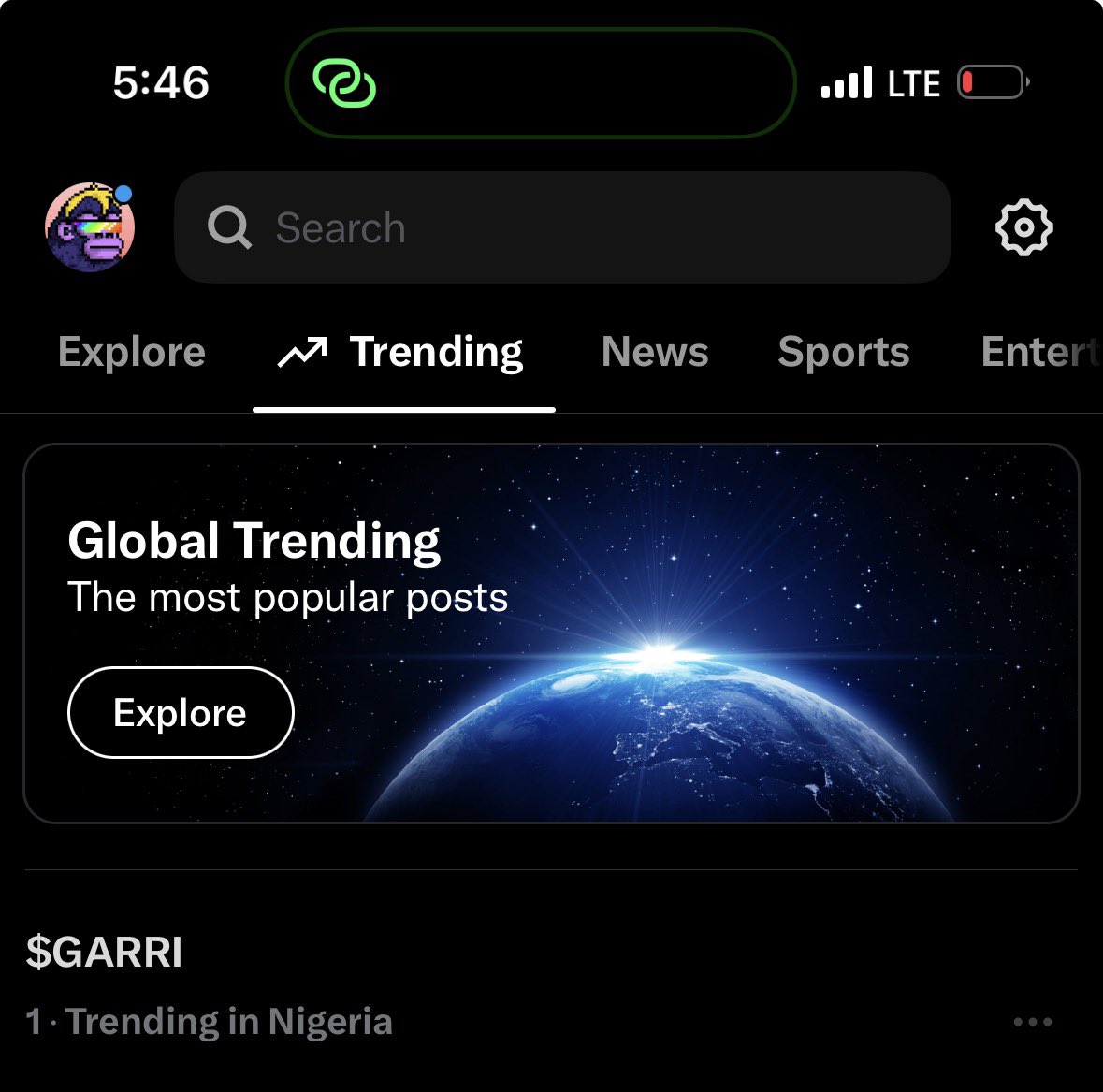
Task: Open the Sports tab
Action: 844,352
